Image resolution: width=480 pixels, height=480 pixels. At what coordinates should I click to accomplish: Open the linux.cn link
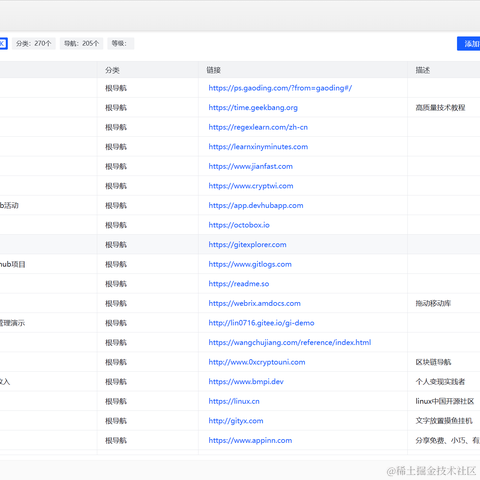pos(234,401)
